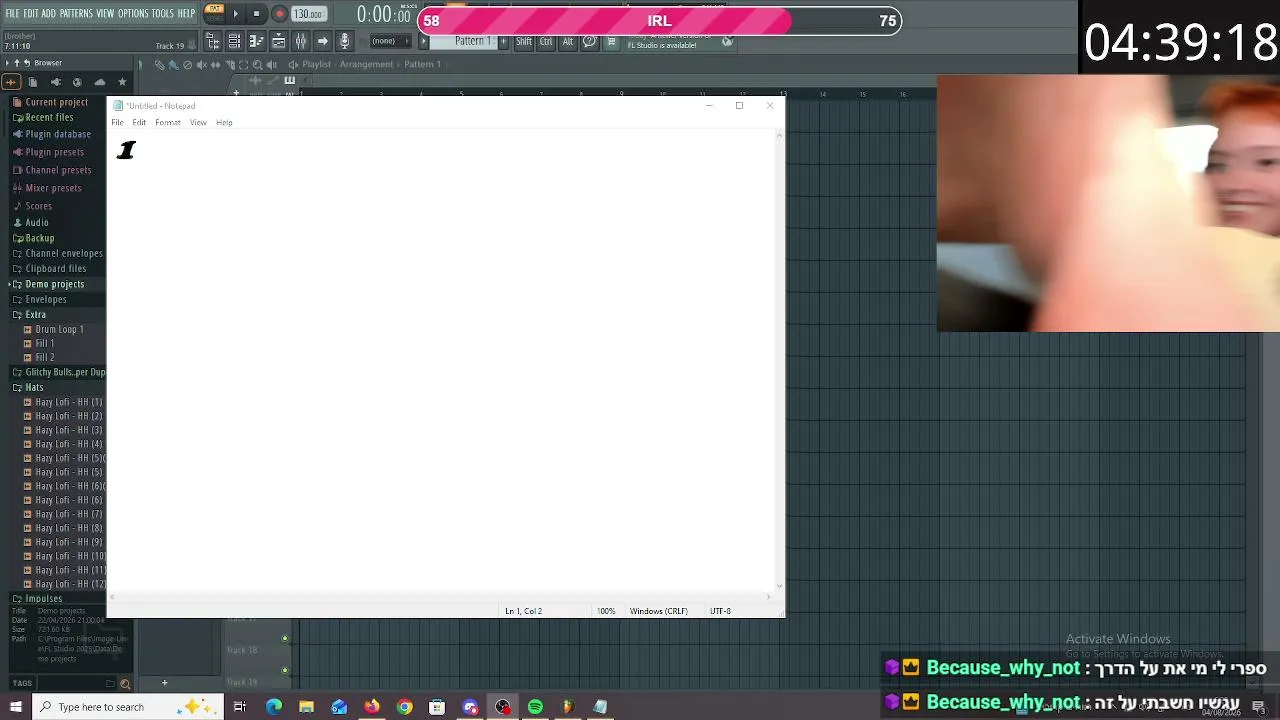Viewport: 1280px width, 720px height.
Task: Select the Playback speaker tool in the playlist toolbar
Action: [271, 65]
